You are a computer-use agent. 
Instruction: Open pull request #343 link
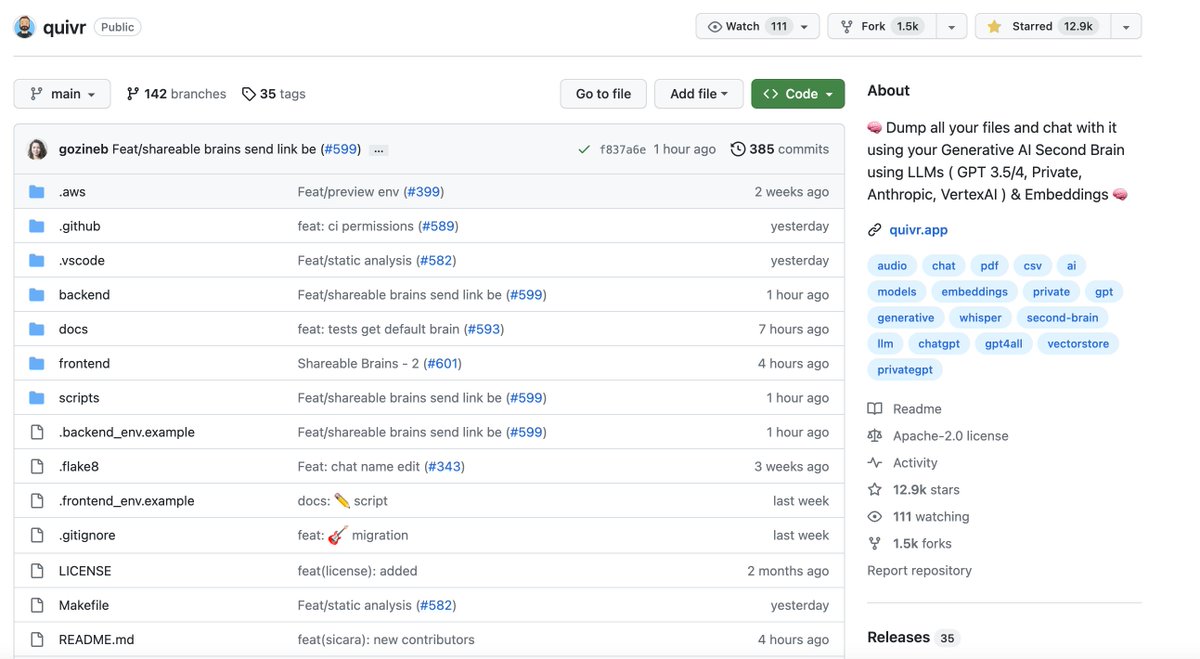point(444,467)
